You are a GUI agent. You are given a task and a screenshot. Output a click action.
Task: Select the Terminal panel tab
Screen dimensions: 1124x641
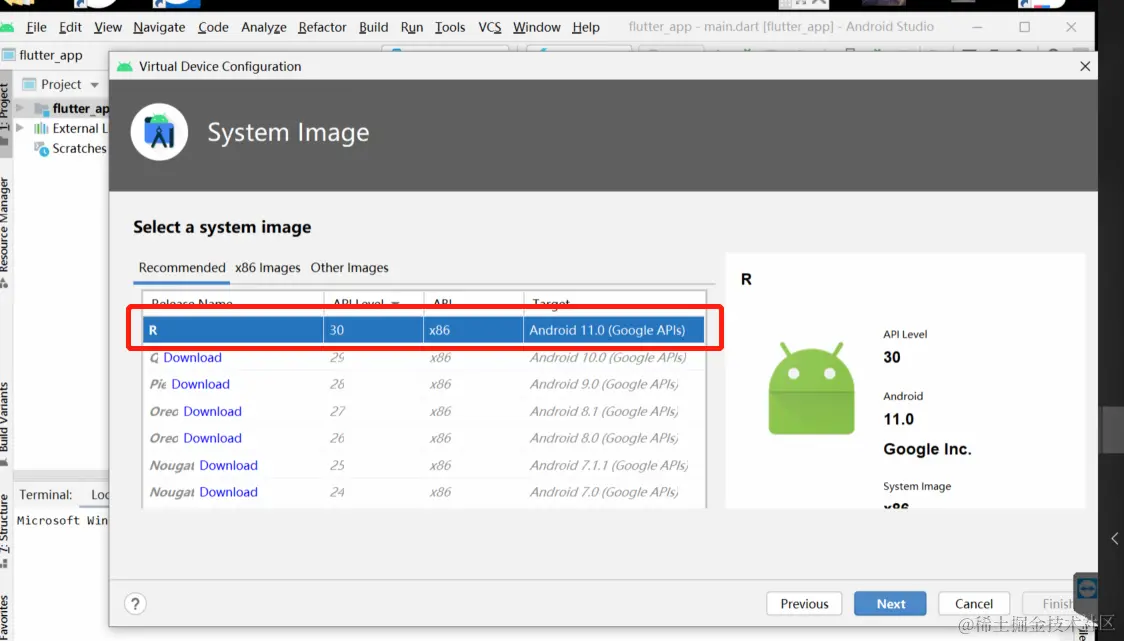pos(45,495)
